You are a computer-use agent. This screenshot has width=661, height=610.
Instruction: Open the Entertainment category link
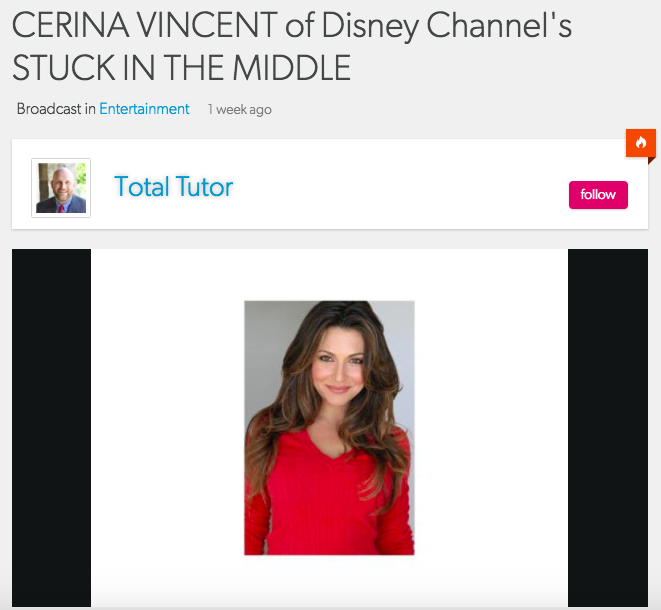click(x=144, y=109)
